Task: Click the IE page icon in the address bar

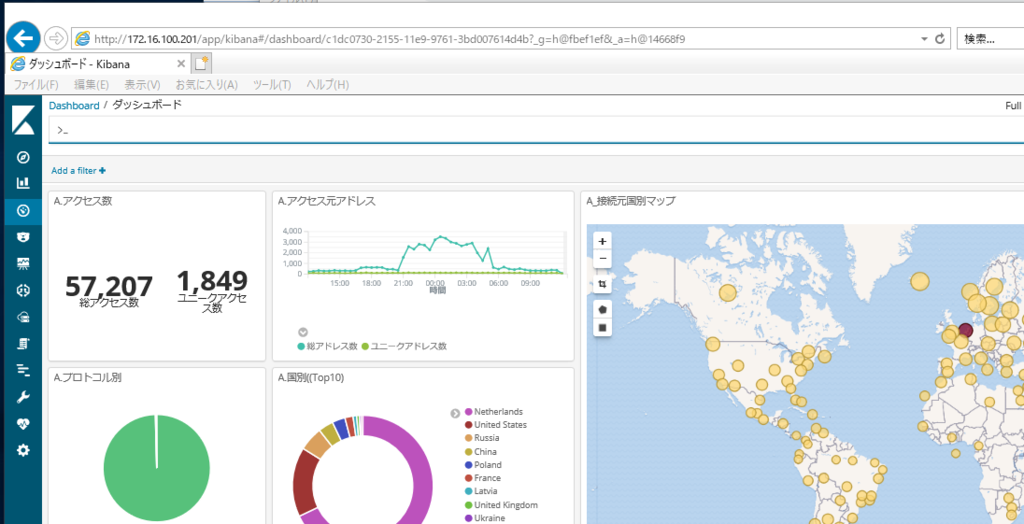Action: pos(82,39)
